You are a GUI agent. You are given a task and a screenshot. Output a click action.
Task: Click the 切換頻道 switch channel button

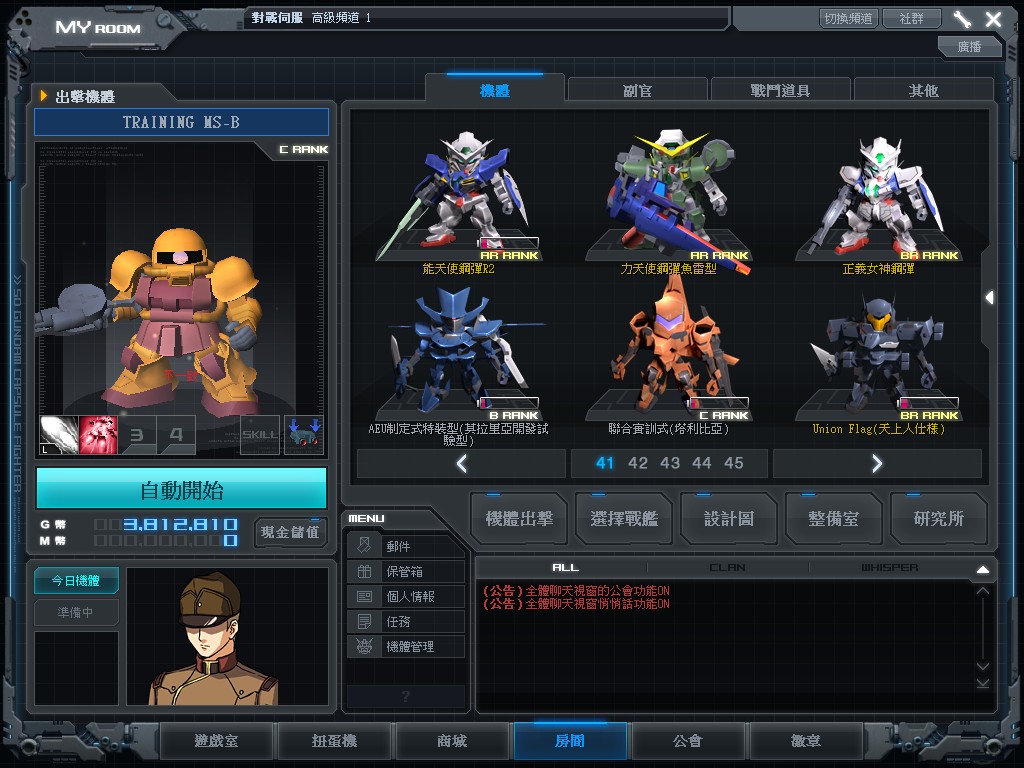(848, 18)
